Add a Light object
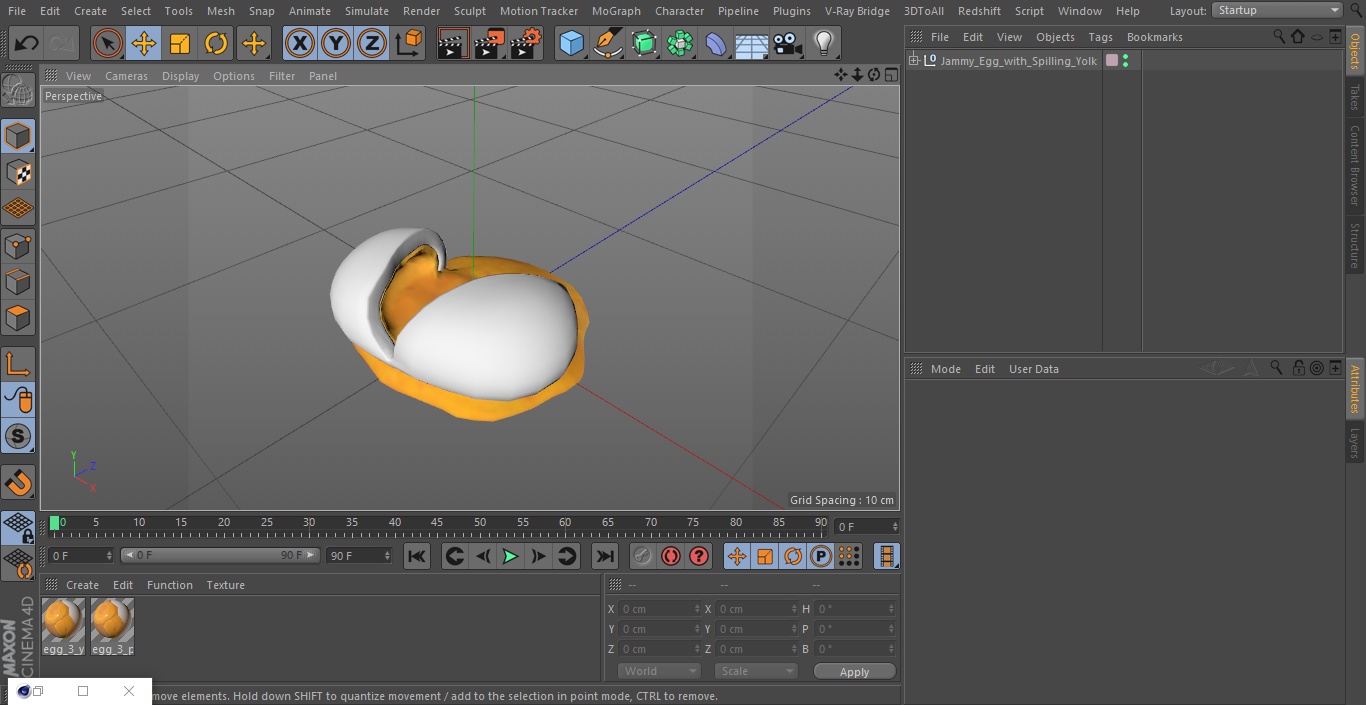The image size is (1366, 705). coord(824,43)
